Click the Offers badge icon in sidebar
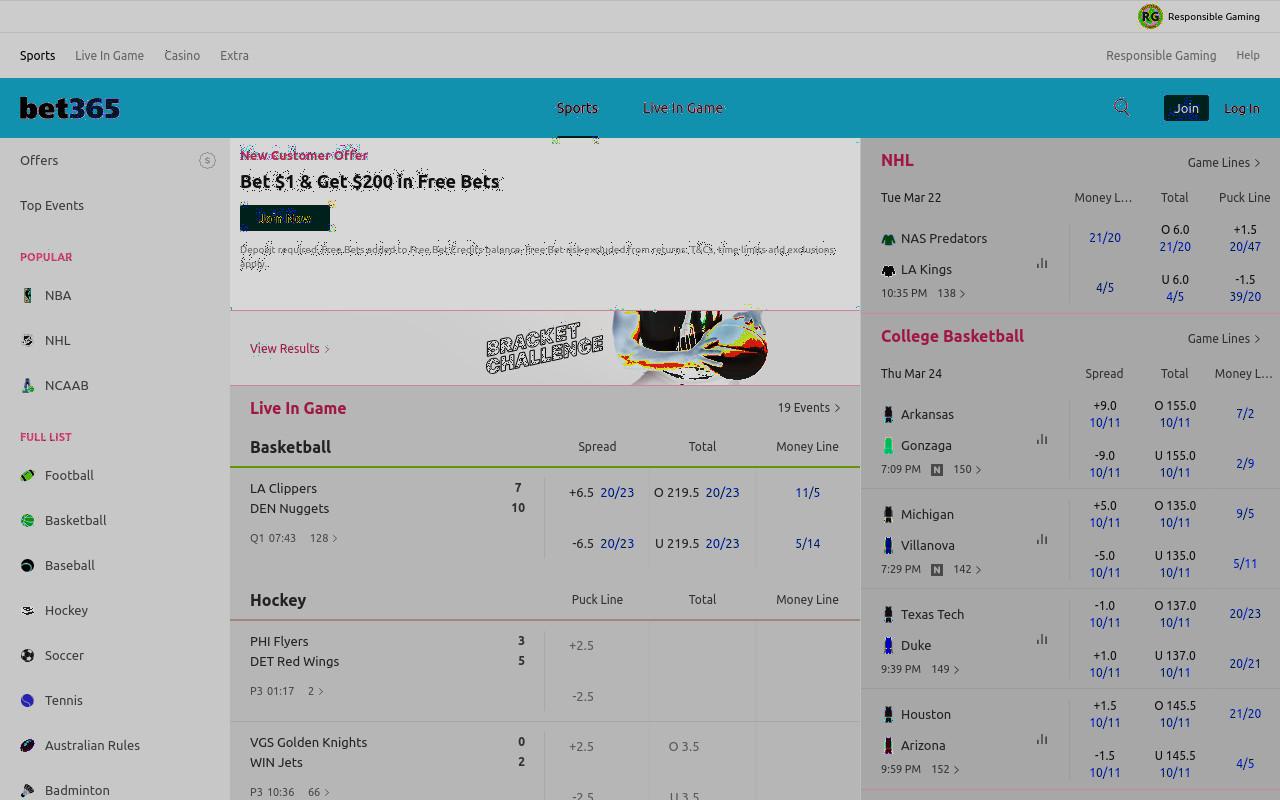The height and width of the screenshot is (800, 1280). click(207, 160)
